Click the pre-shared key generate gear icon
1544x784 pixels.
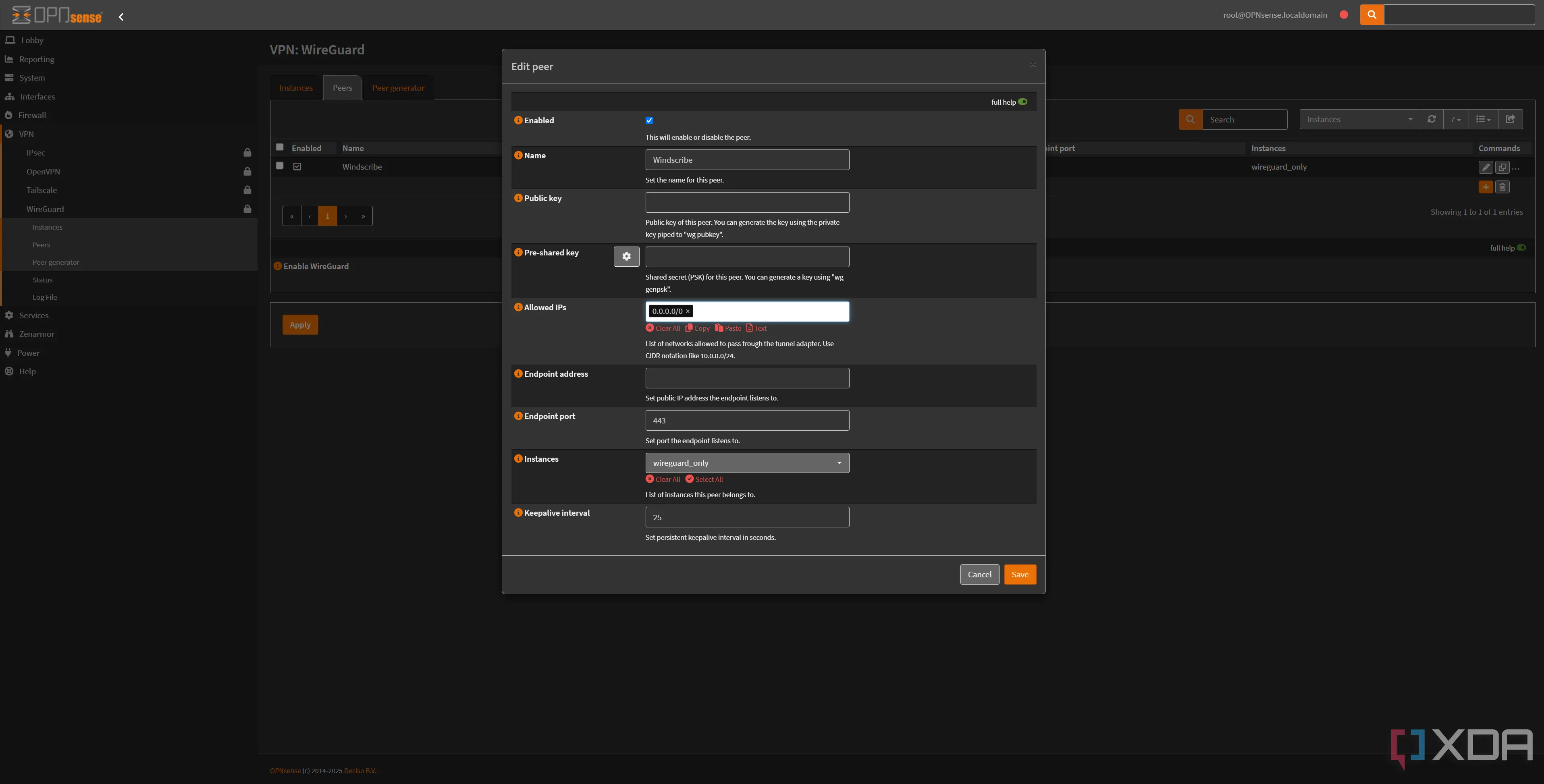tap(626, 256)
